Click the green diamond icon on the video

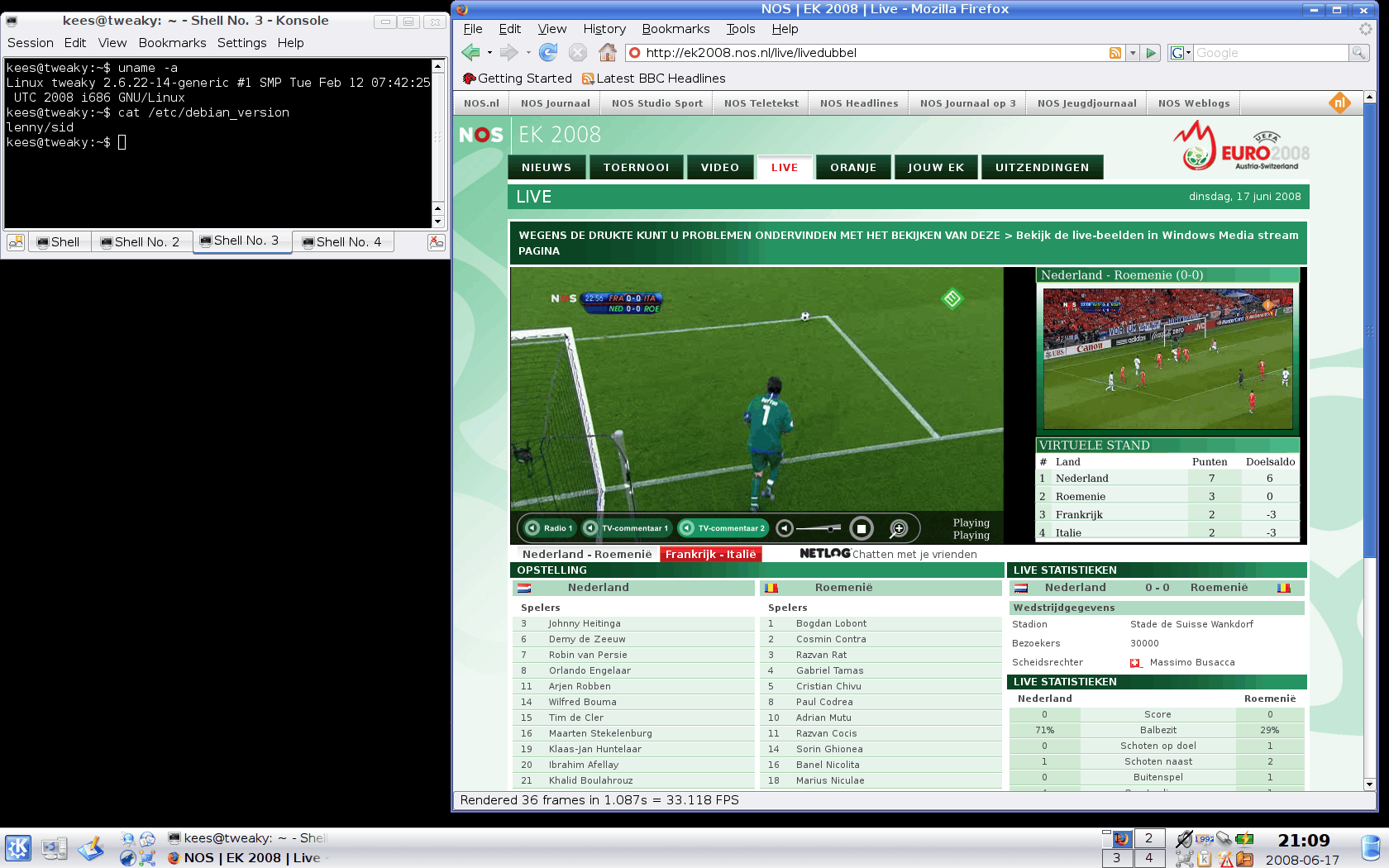[952, 298]
